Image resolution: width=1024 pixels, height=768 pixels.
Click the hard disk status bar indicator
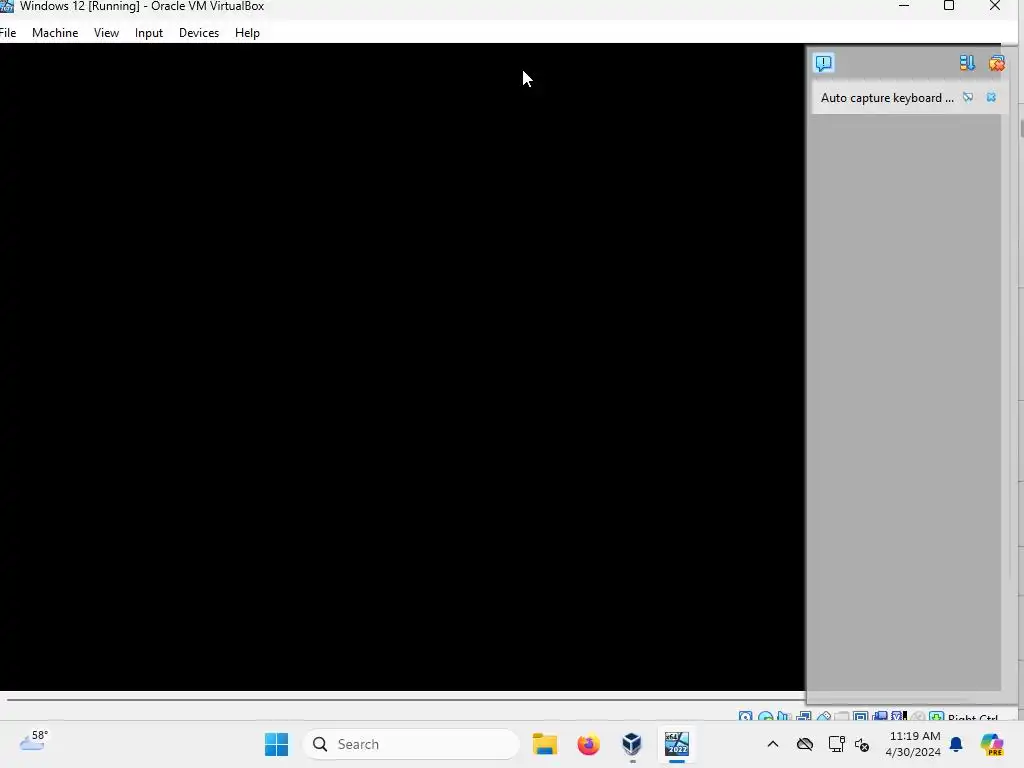tap(745, 716)
